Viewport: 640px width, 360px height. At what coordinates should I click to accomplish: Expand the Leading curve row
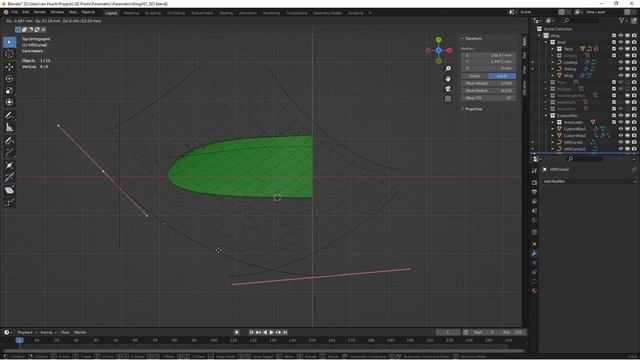[x=553, y=62]
